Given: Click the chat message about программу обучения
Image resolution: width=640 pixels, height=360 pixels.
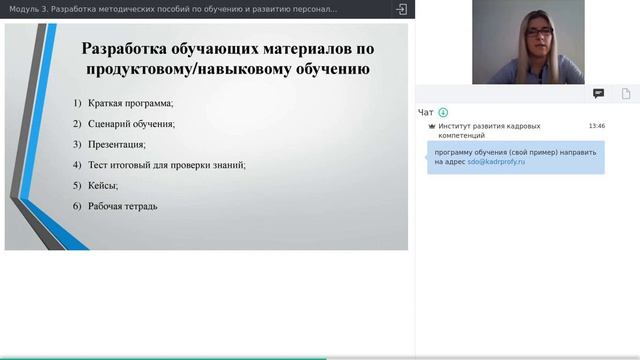Looking at the screenshot, I should click(x=516, y=157).
